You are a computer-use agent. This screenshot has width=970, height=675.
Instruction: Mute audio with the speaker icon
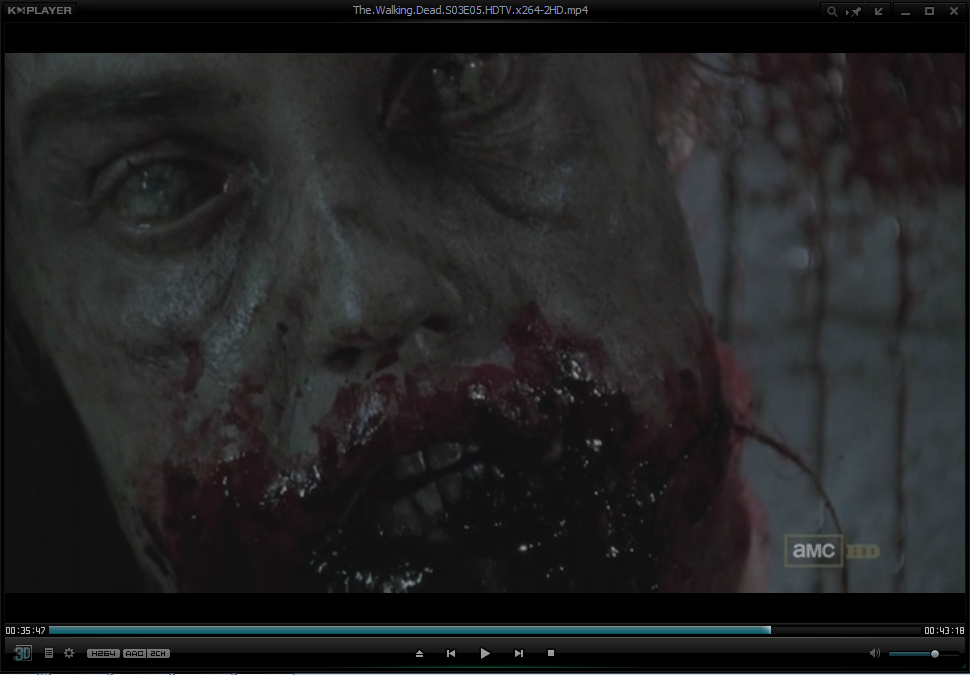pyautogui.click(x=875, y=653)
